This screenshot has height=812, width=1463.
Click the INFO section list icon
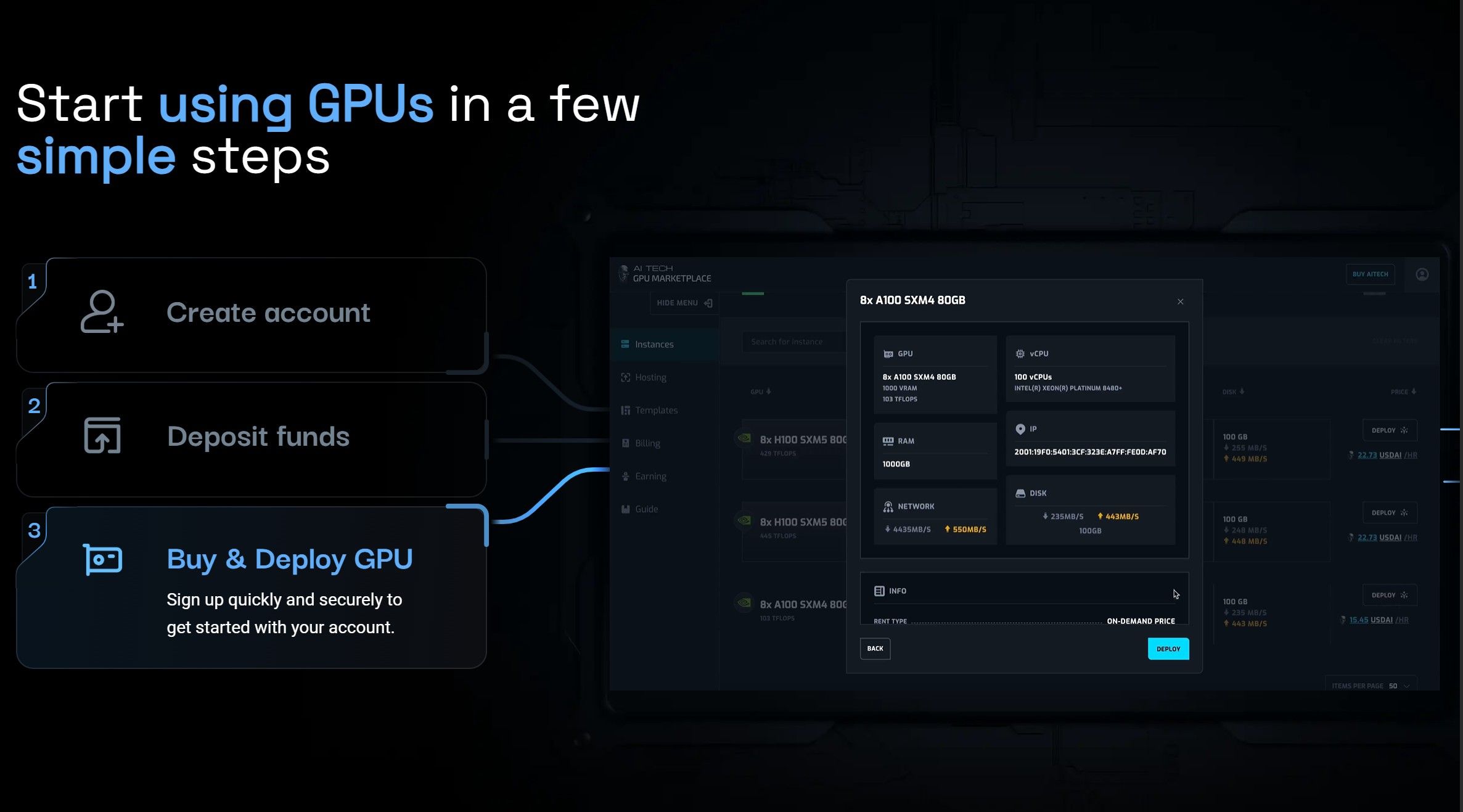(x=879, y=591)
